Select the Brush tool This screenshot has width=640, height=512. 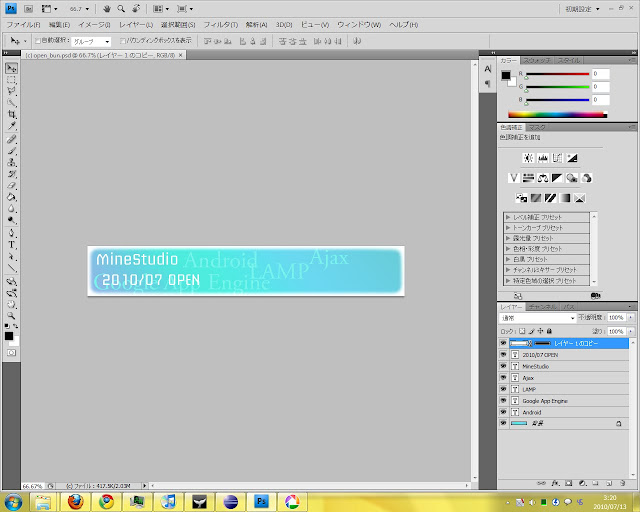(11, 151)
